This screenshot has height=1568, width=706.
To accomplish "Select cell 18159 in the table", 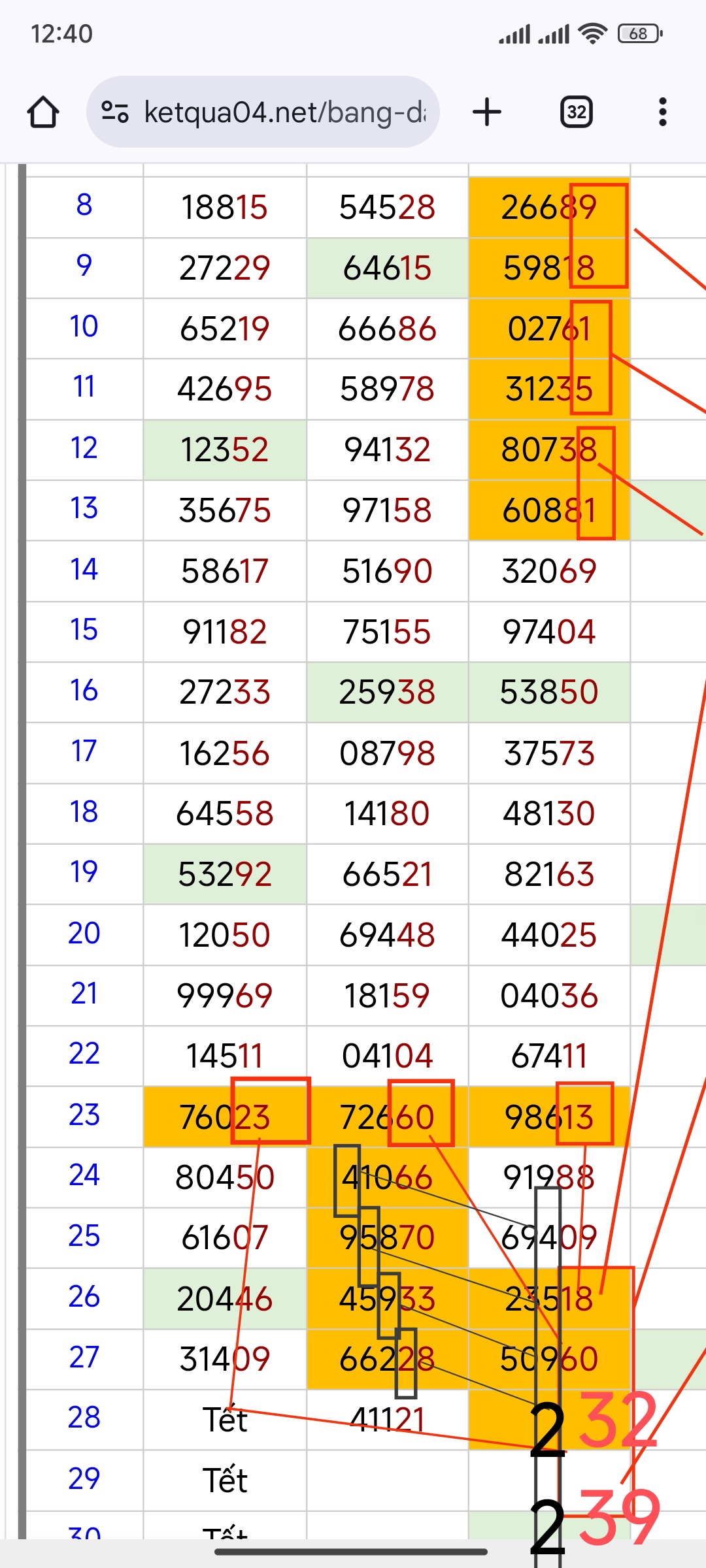I will click(387, 996).
